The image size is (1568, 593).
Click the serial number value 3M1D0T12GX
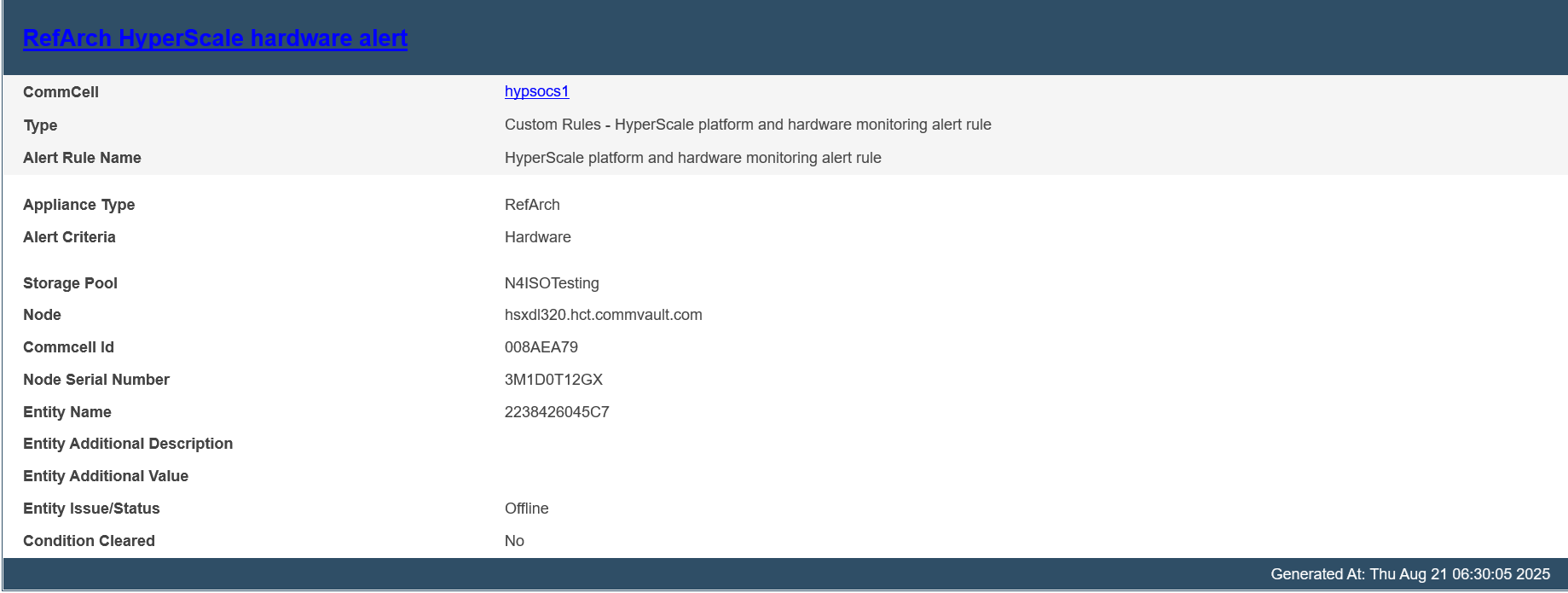pyautogui.click(x=553, y=380)
